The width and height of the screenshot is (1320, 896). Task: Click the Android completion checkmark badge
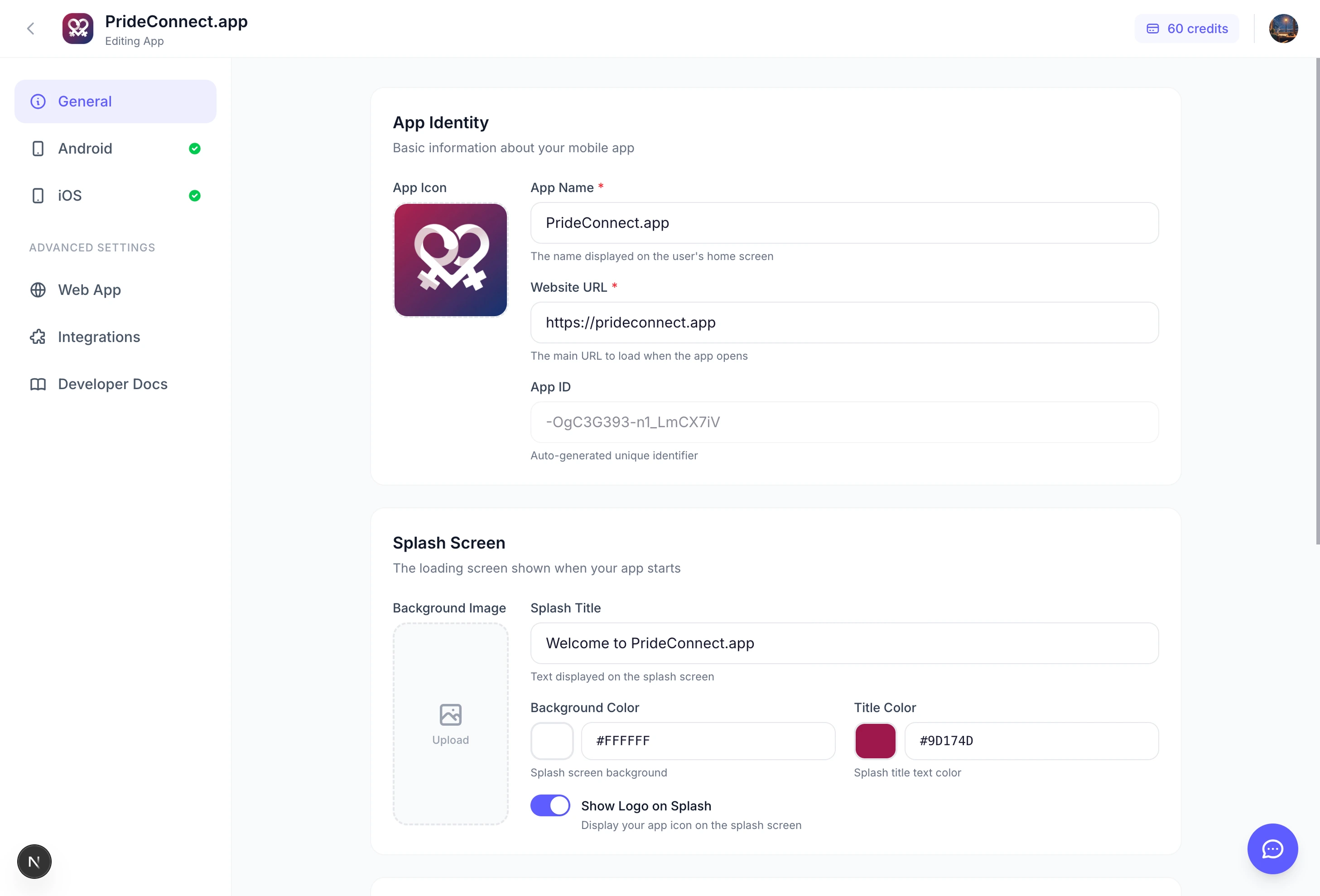pyautogui.click(x=195, y=148)
